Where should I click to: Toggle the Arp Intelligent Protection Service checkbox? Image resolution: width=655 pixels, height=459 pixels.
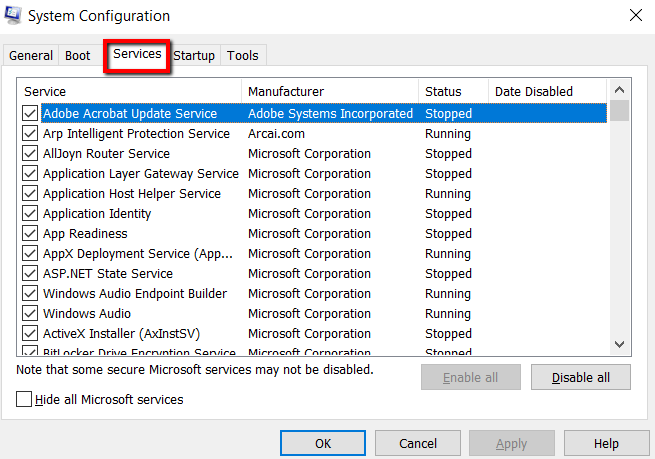pyautogui.click(x=30, y=134)
